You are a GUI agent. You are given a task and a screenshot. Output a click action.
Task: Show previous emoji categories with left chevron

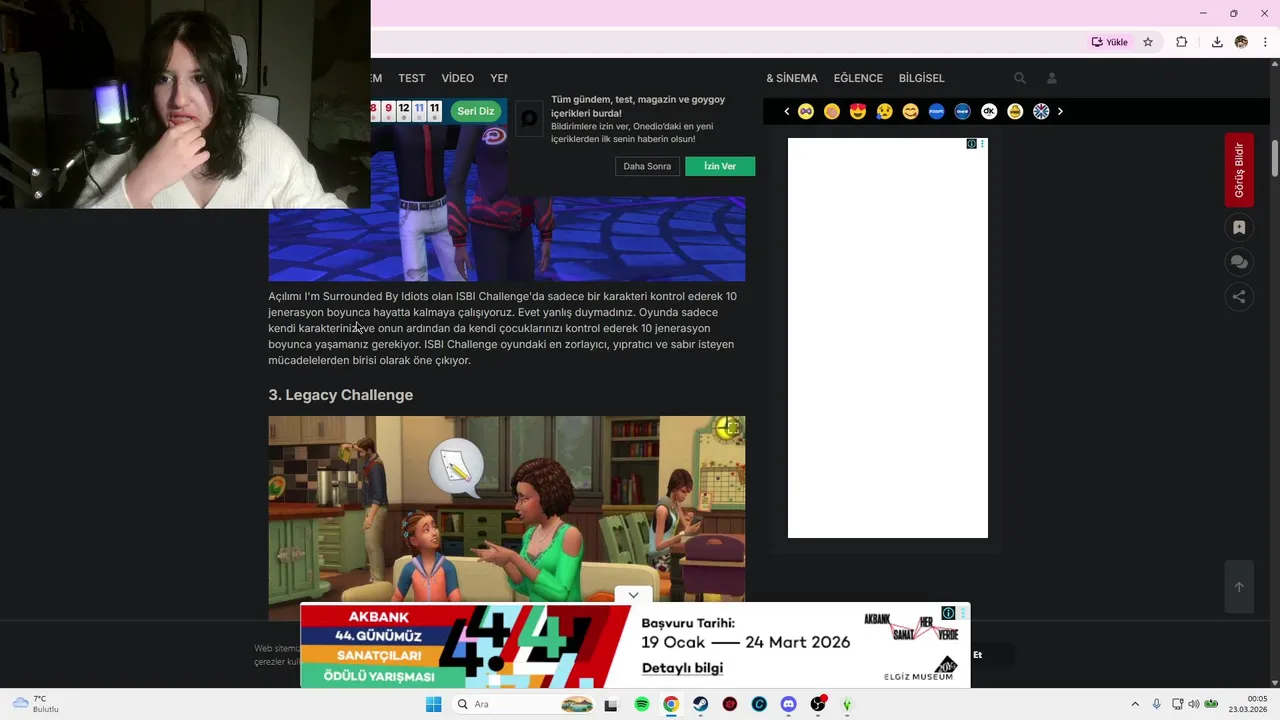coord(787,111)
